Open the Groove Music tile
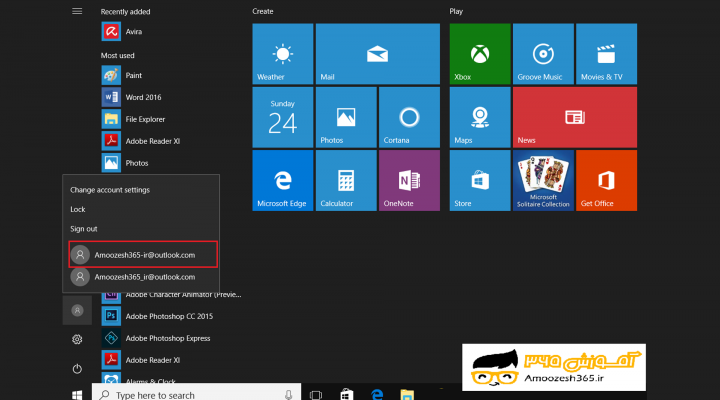This screenshot has height=400, width=720. coord(543,54)
